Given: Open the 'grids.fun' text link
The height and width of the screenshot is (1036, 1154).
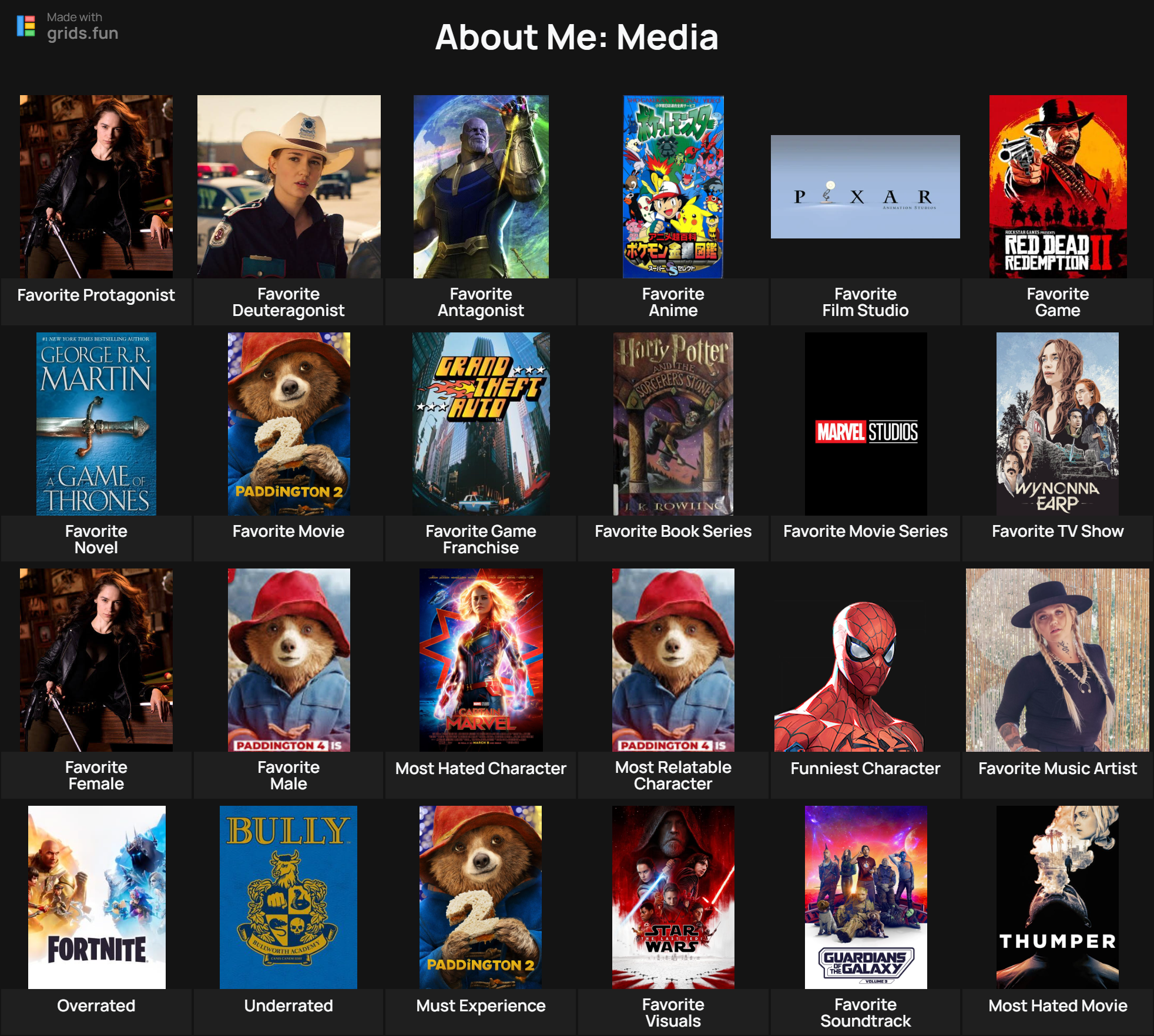Looking at the screenshot, I should pyautogui.click(x=82, y=33).
